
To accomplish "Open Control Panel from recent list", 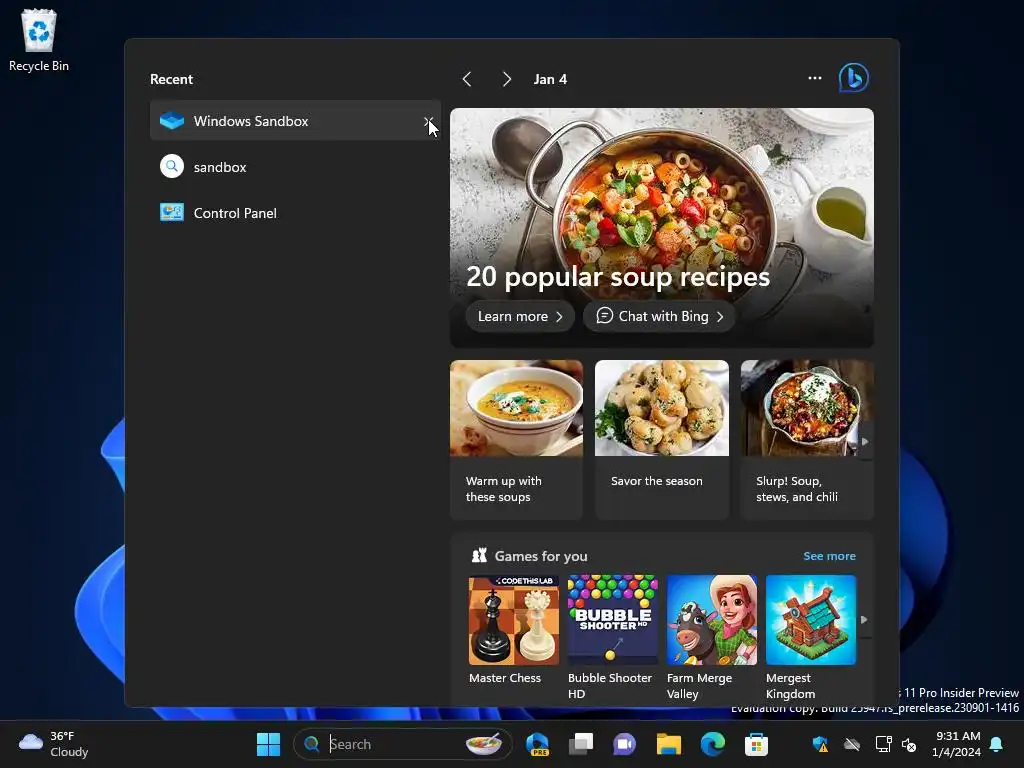I will [x=295, y=213].
